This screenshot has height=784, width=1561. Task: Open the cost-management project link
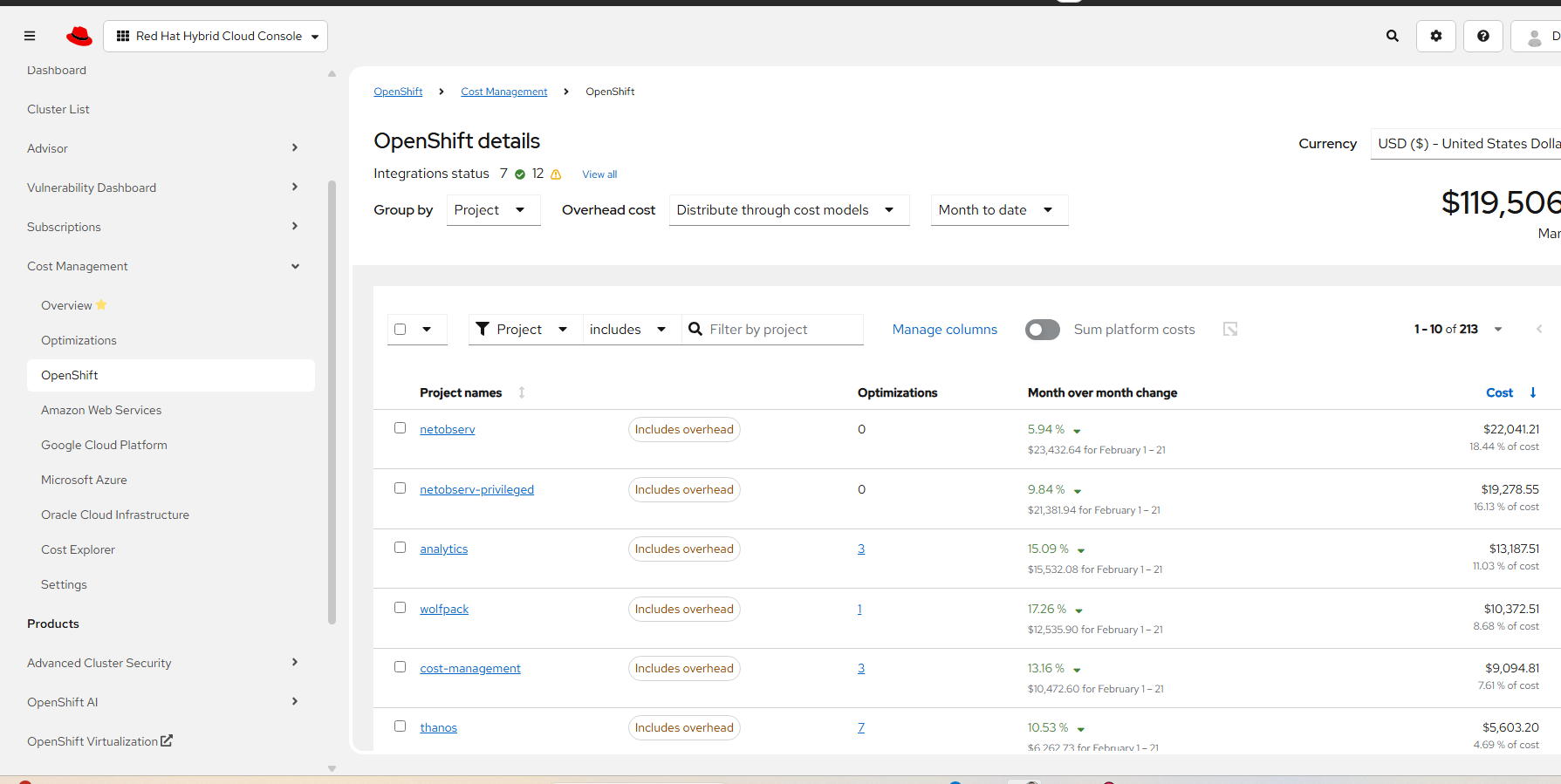(x=470, y=668)
